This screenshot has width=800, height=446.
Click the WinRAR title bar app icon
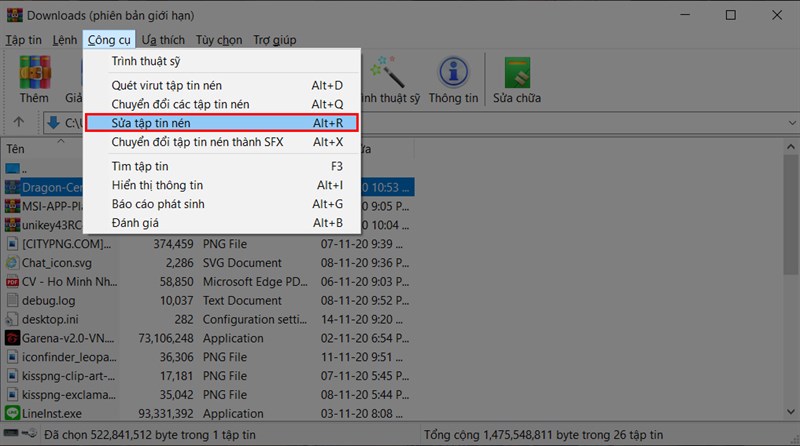point(14,15)
